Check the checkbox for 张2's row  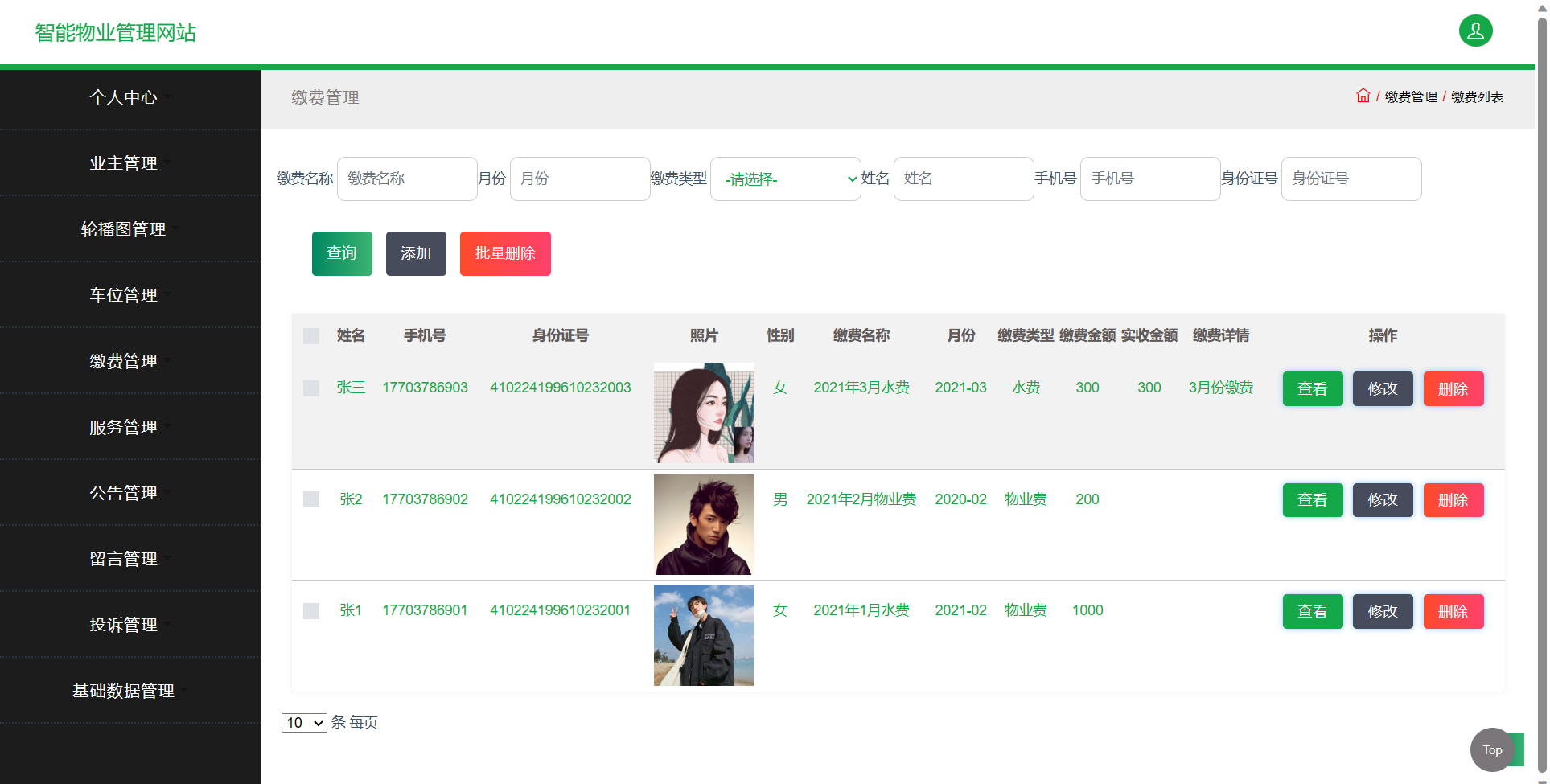311,499
